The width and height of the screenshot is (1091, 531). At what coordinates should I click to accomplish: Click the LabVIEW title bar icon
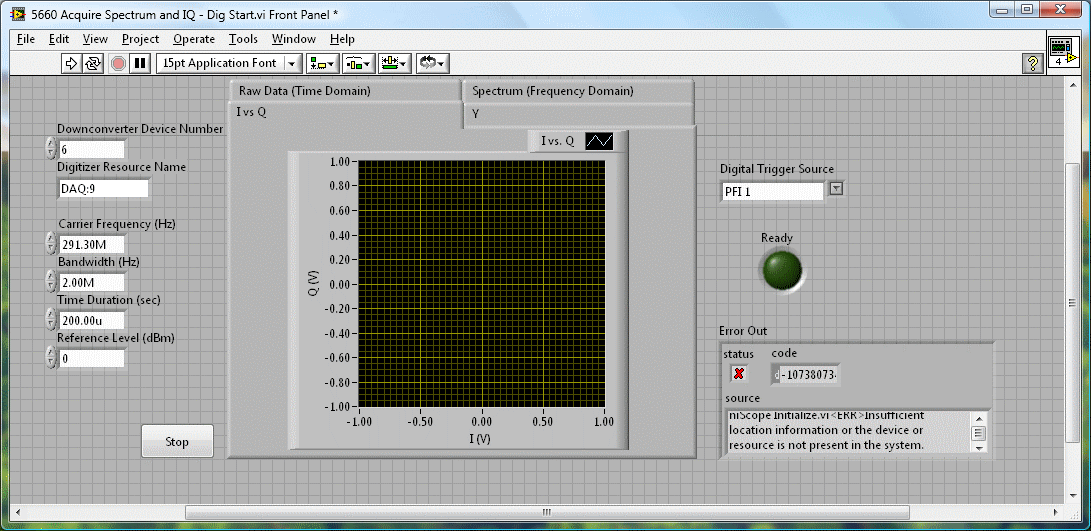pyautogui.click(x=17, y=13)
